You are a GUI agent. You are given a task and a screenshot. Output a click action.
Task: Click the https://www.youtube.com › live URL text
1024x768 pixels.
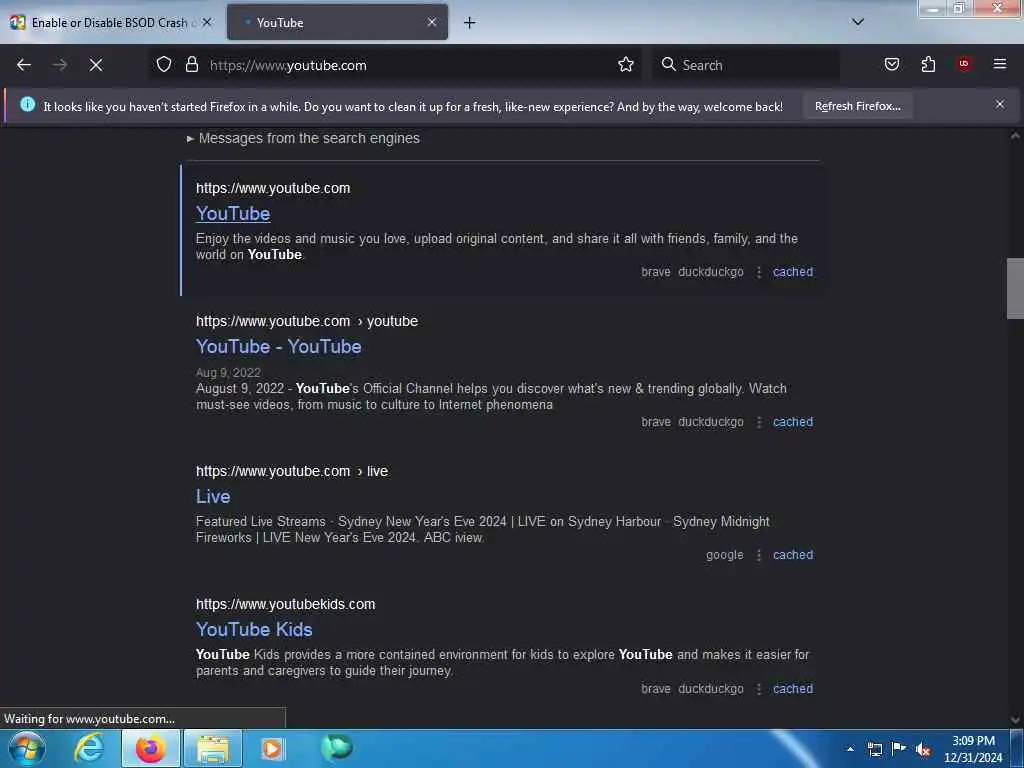pos(292,471)
